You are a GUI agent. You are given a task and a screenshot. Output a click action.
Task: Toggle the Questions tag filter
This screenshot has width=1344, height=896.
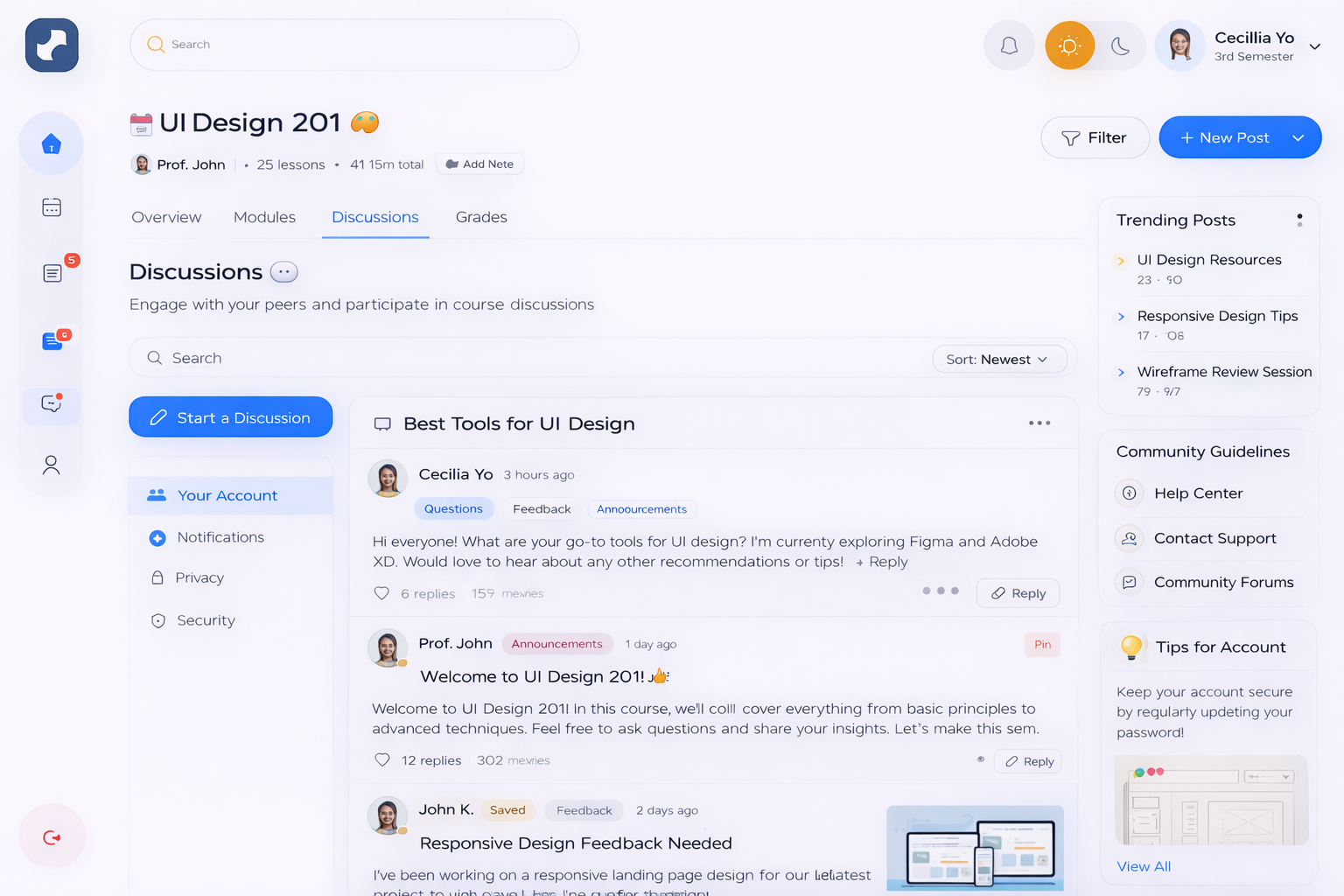(453, 509)
